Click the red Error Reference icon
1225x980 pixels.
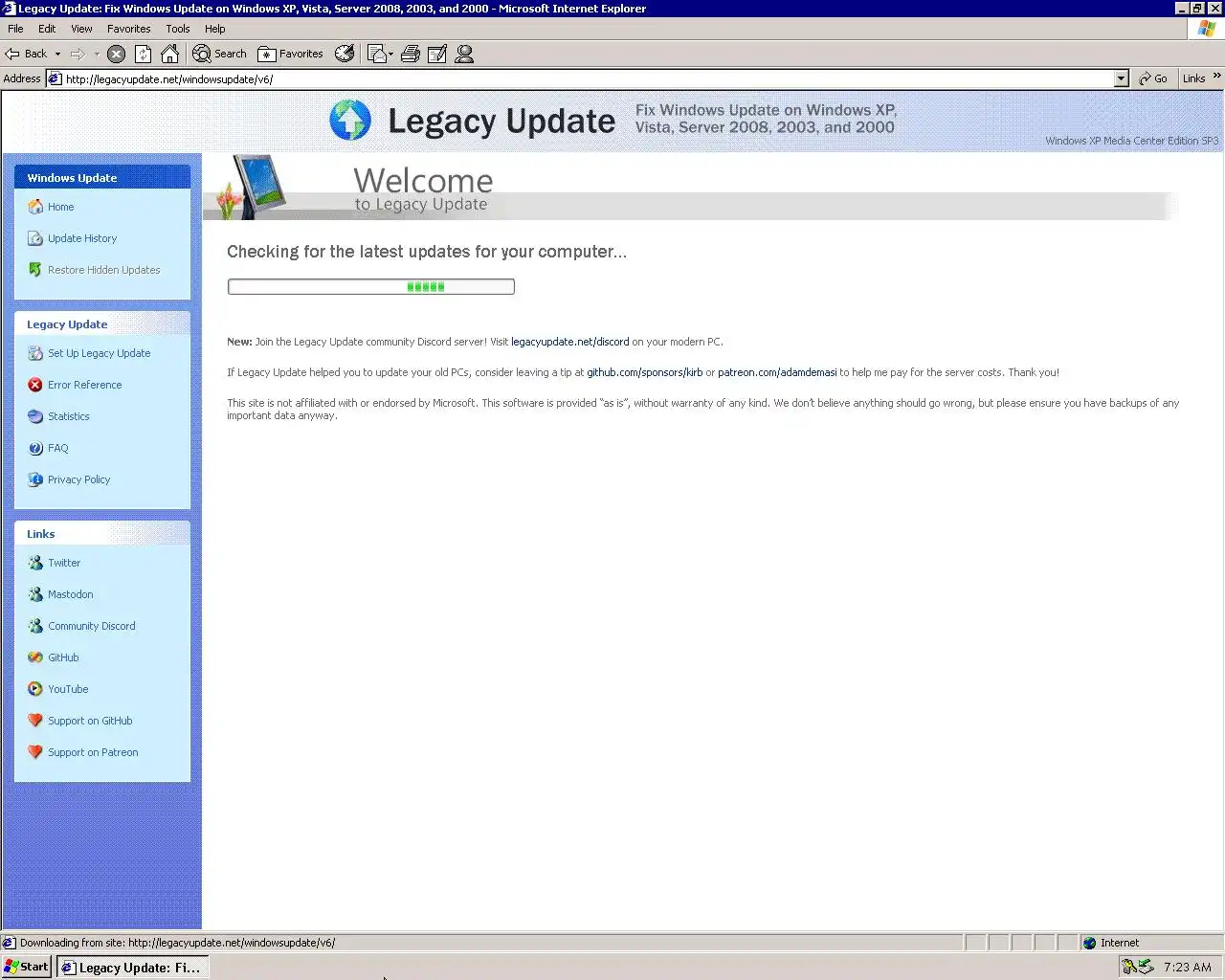[x=35, y=385]
